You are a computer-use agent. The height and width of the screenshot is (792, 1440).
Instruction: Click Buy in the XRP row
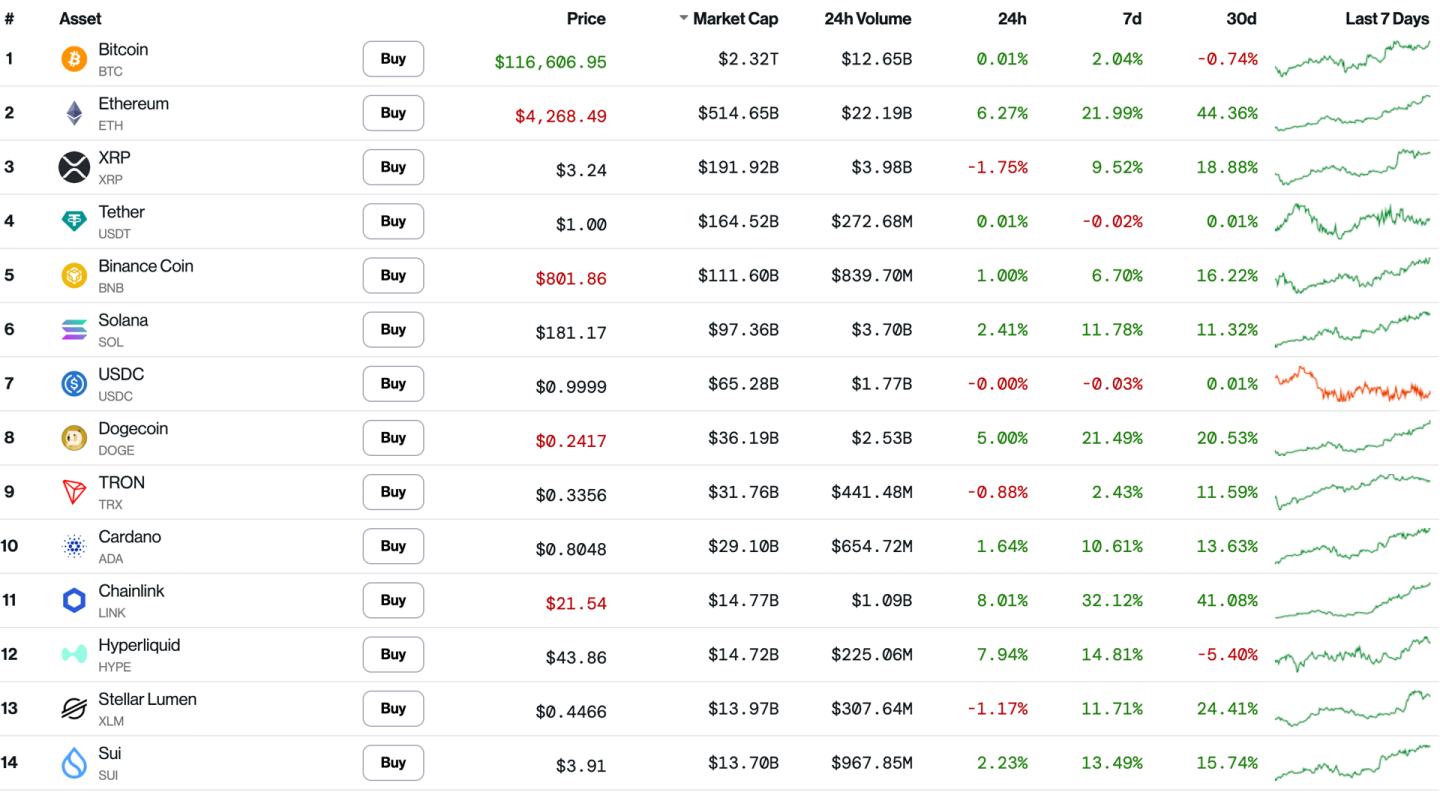pyautogui.click(x=393, y=167)
